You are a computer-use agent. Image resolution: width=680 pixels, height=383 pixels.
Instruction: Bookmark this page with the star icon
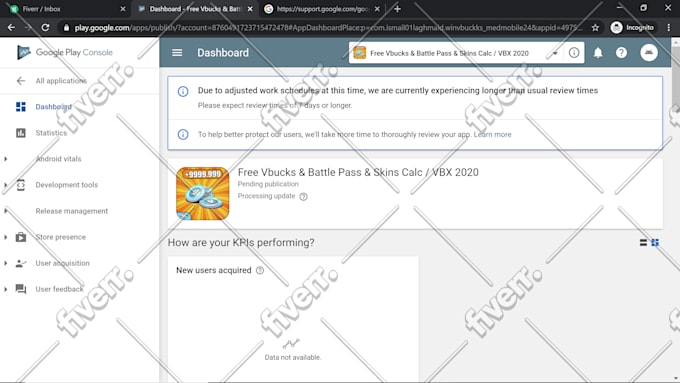[595, 28]
